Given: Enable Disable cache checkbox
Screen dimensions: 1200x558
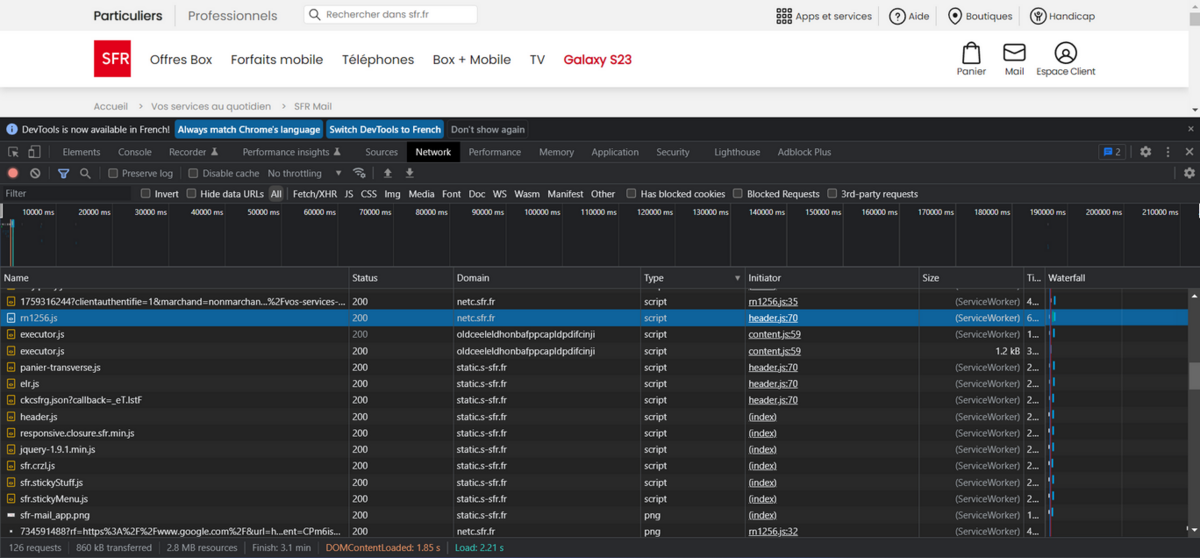Looking at the screenshot, I should coord(194,173).
